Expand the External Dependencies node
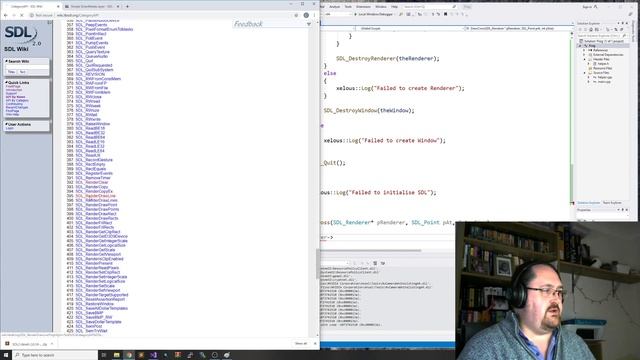This screenshot has height=360, width=640. point(585,55)
